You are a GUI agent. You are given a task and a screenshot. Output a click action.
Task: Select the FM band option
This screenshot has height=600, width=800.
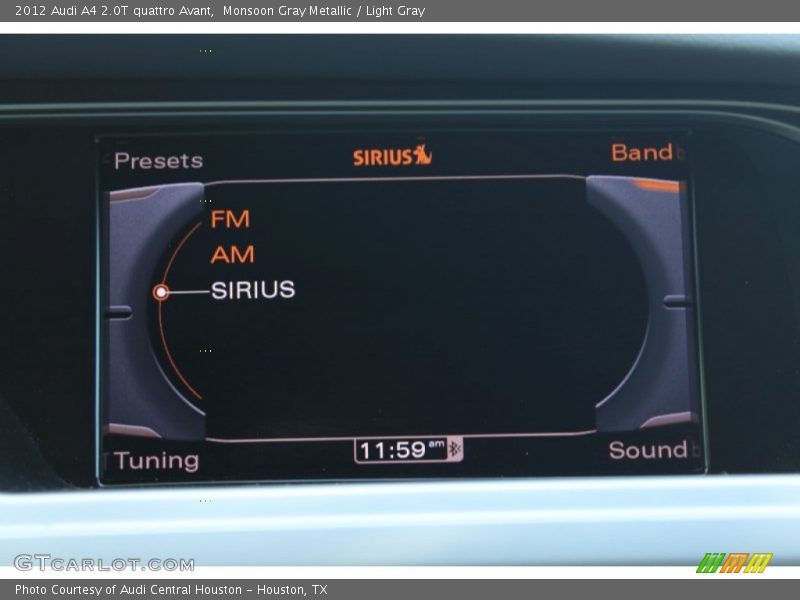point(230,219)
